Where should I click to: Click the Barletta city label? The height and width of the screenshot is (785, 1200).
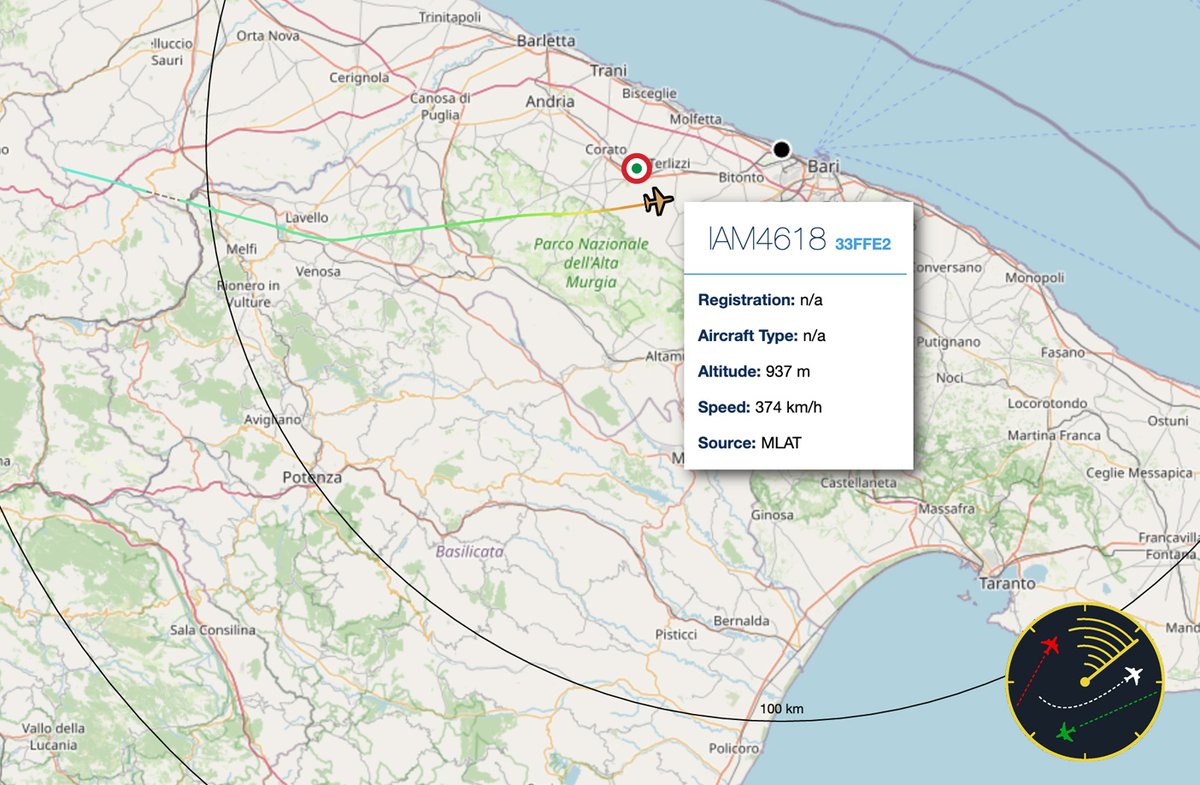[x=546, y=41]
